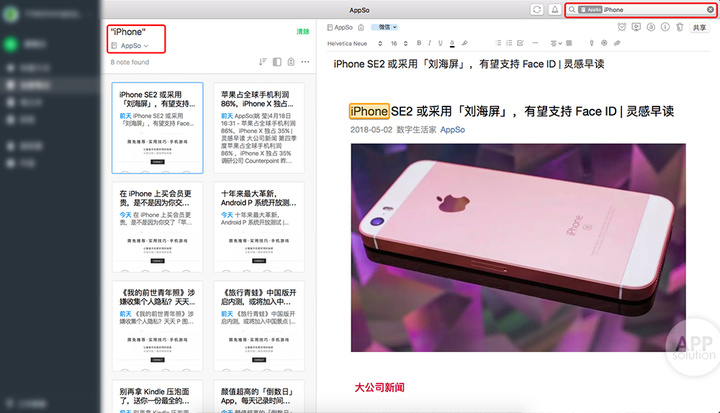
Task: Clear the search field with the X button
Action: click(x=710, y=10)
